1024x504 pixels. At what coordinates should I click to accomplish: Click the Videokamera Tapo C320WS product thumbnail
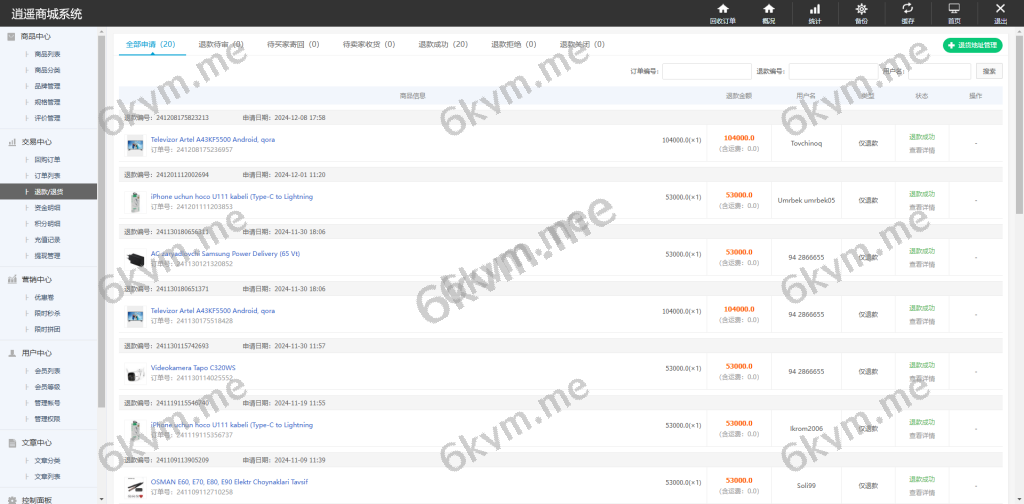pos(135,373)
